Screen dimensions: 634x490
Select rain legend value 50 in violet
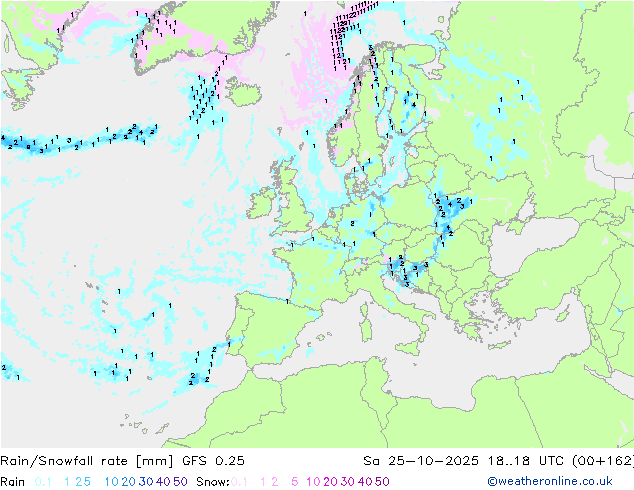(x=180, y=482)
